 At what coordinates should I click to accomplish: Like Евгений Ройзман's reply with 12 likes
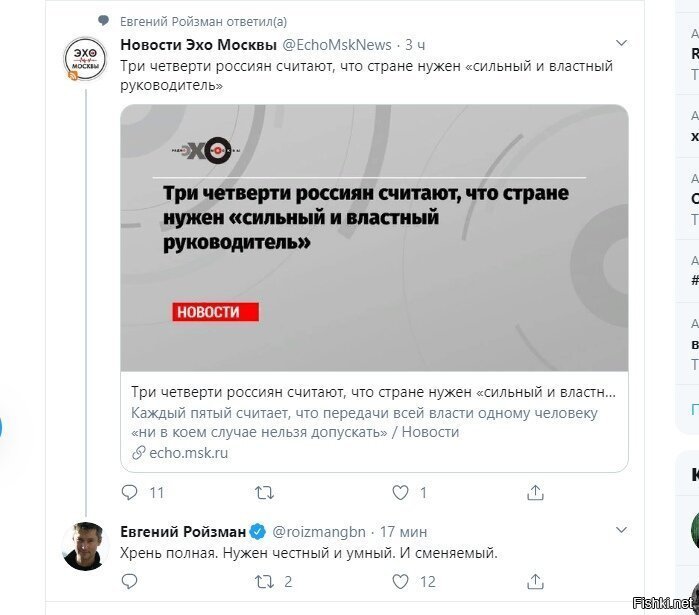pos(400,581)
